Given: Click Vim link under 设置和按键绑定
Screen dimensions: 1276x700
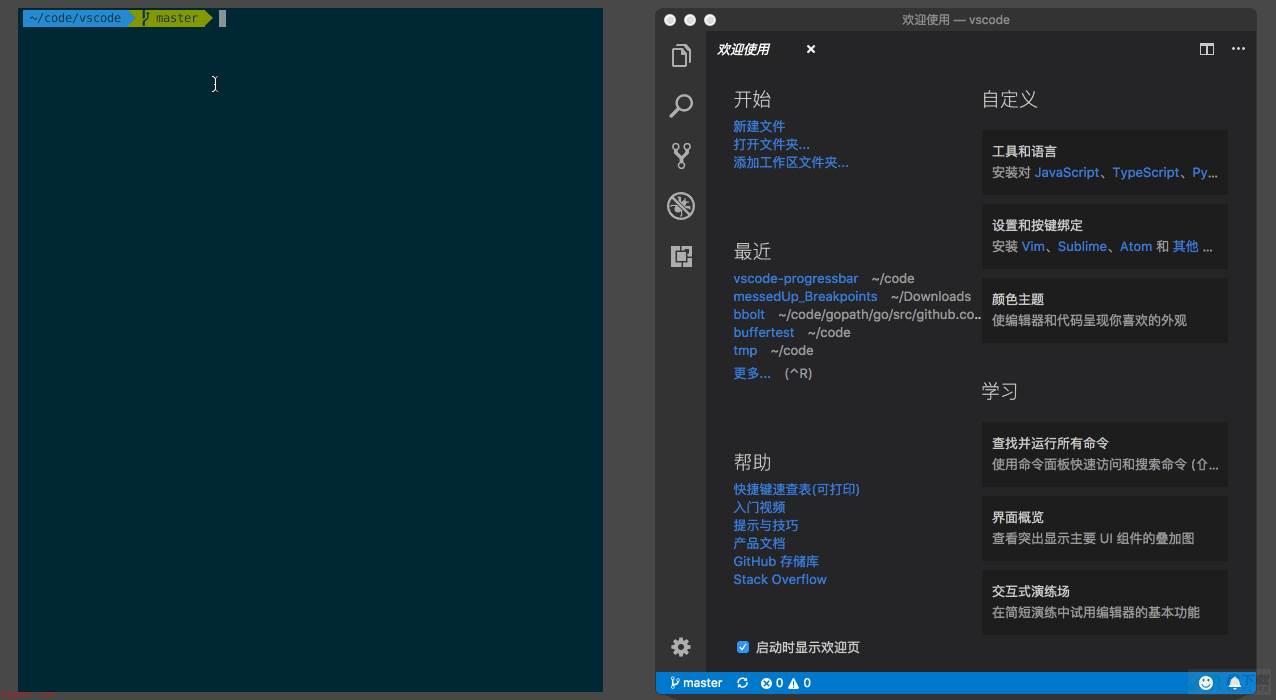Looking at the screenshot, I should (1033, 246).
